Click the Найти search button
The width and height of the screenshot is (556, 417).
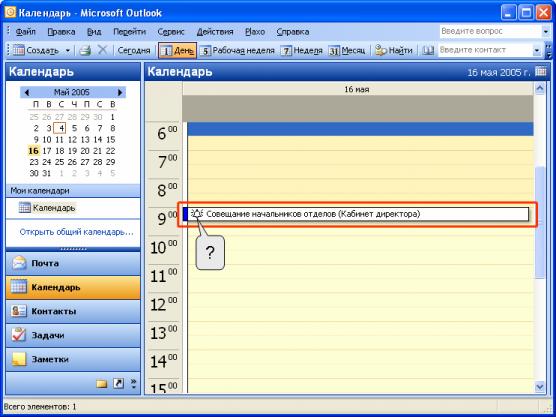pos(394,51)
